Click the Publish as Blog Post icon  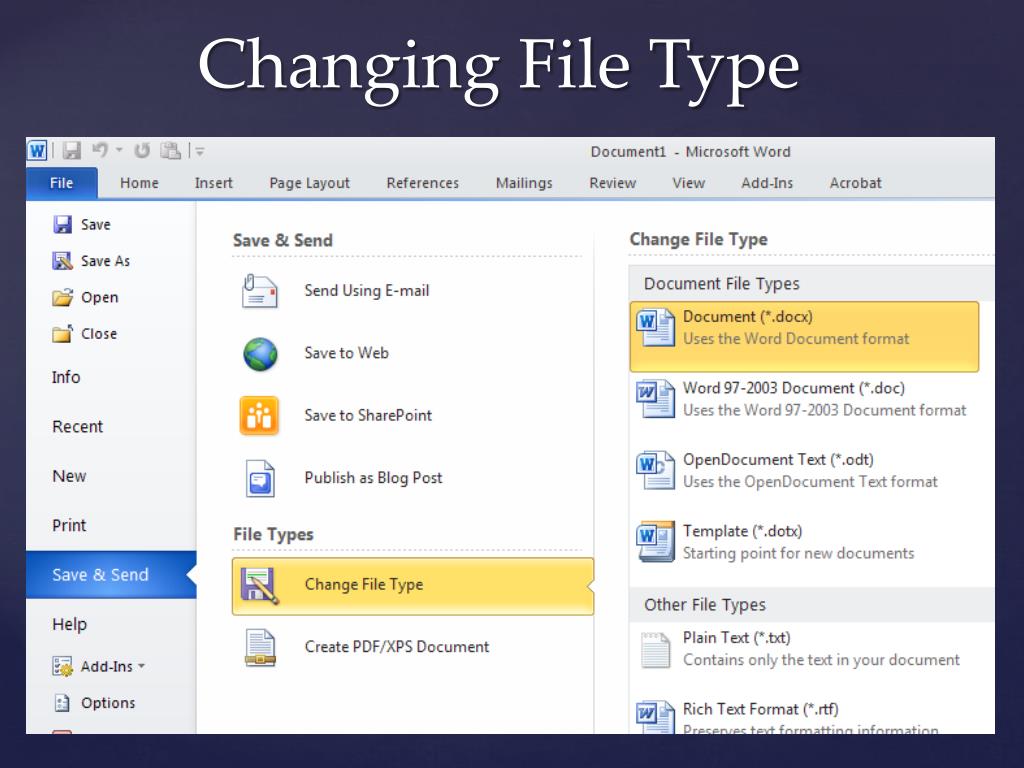(260, 478)
